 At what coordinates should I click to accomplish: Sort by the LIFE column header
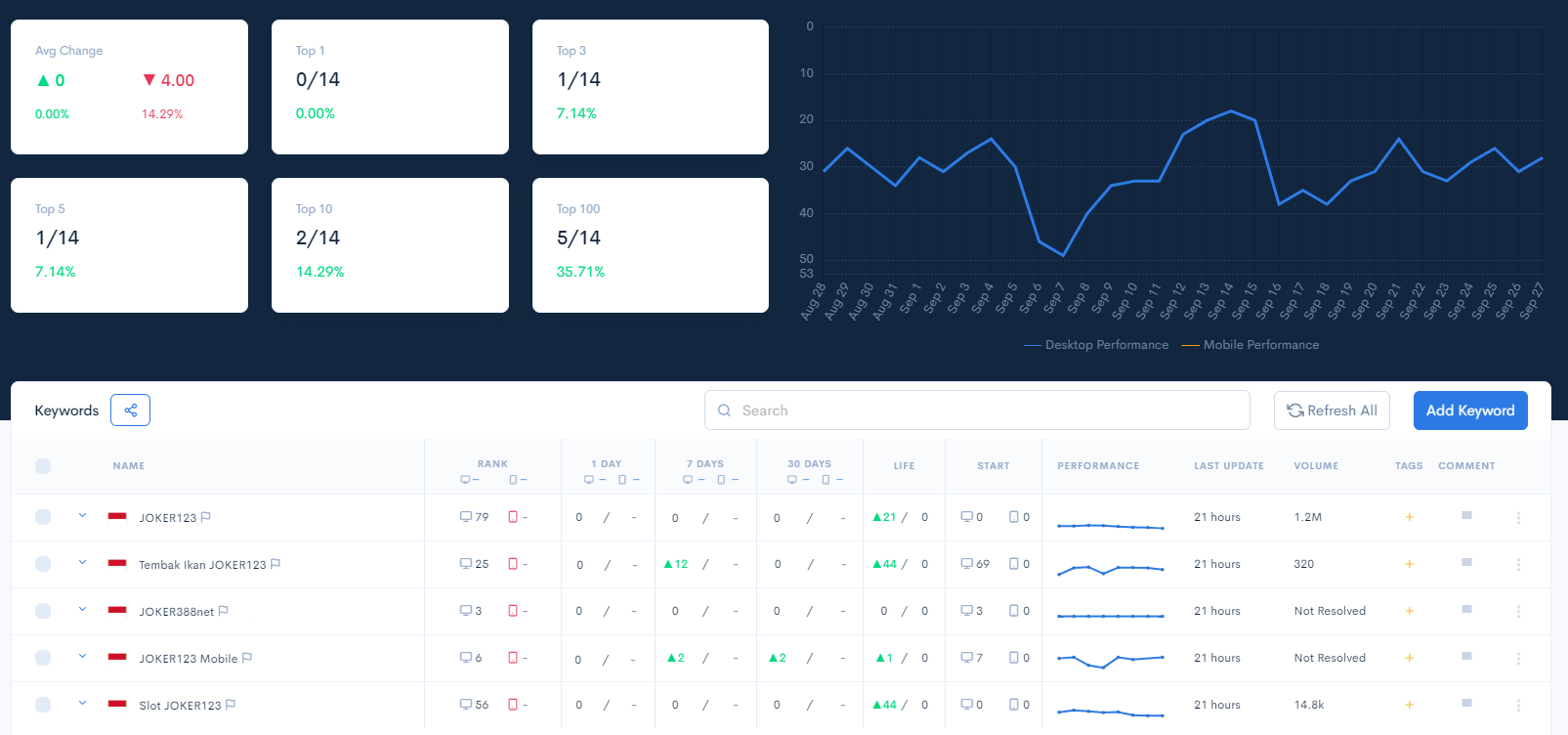pos(905,466)
